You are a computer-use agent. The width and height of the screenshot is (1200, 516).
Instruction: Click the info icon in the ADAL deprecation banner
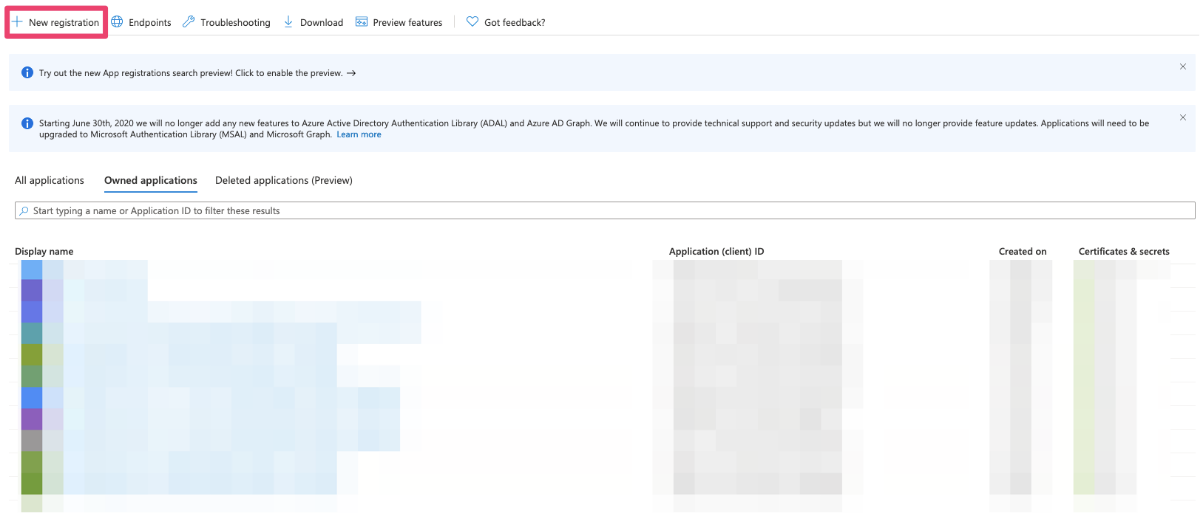point(27,123)
